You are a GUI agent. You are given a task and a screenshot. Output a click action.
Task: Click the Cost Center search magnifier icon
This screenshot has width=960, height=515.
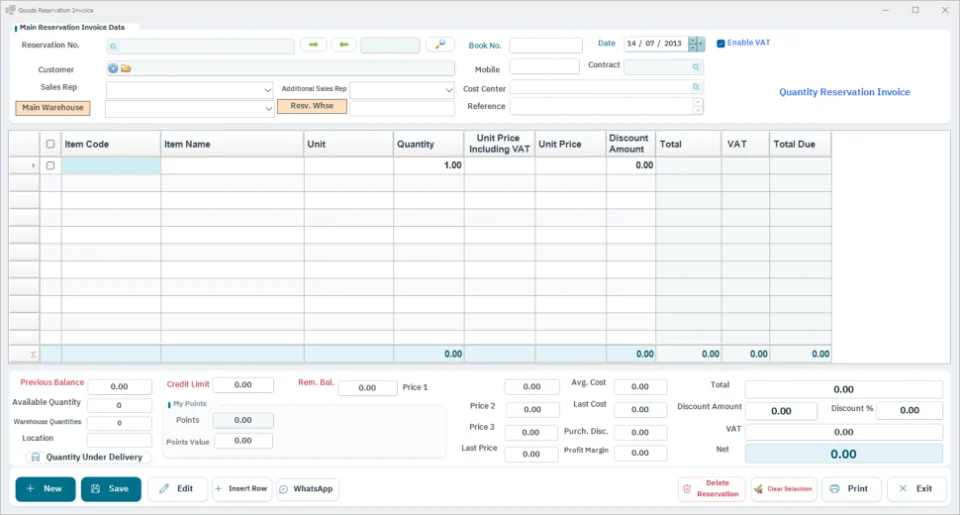tap(696, 87)
